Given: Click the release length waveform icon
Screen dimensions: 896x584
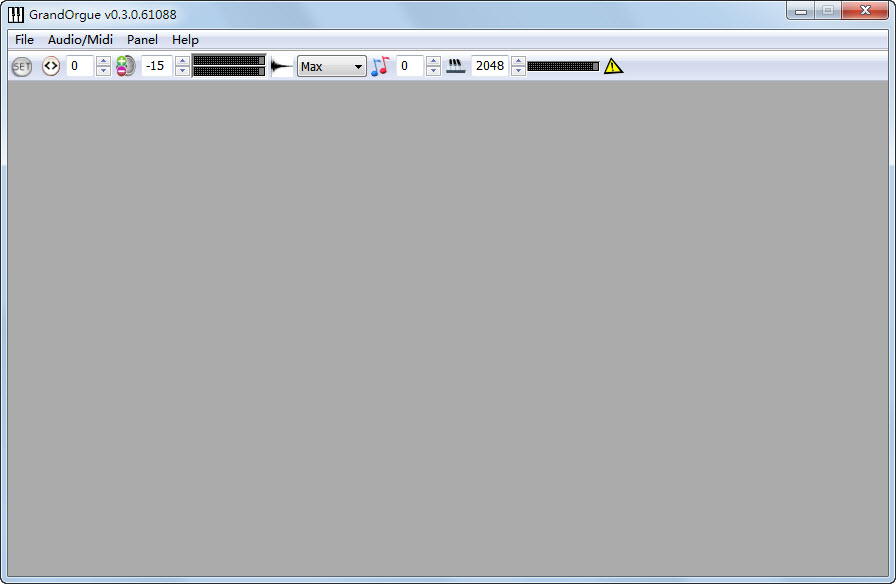Looking at the screenshot, I should [x=281, y=66].
